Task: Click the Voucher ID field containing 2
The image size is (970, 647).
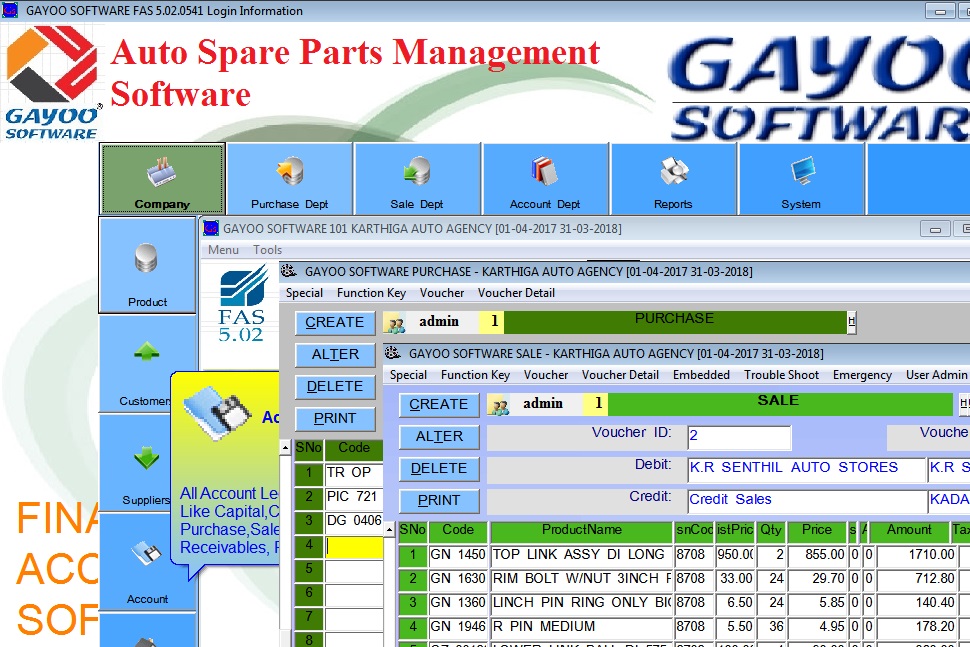Action: click(x=739, y=437)
